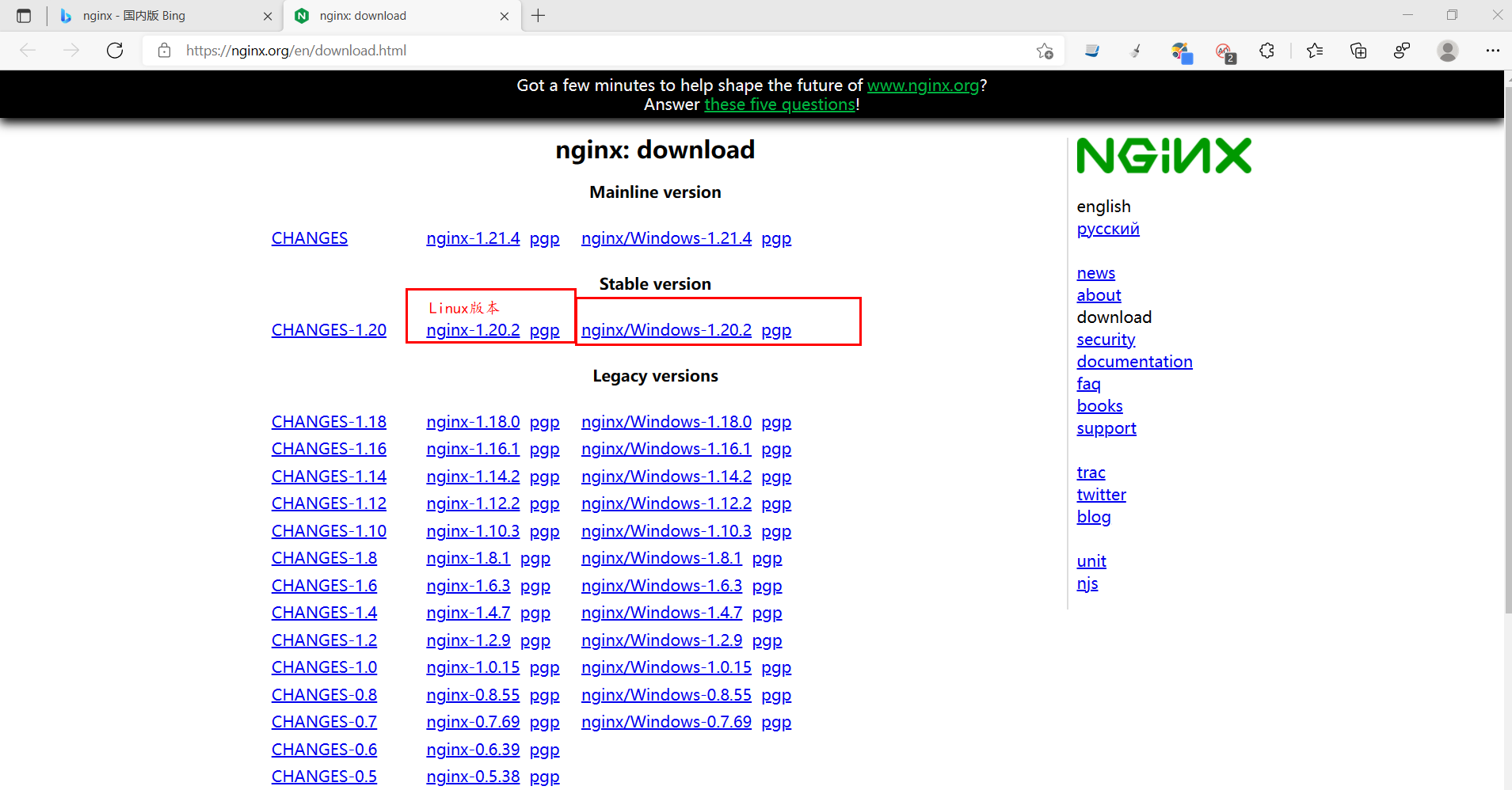
Task: Open the Collections panel
Action: (x=1358, y=51)
